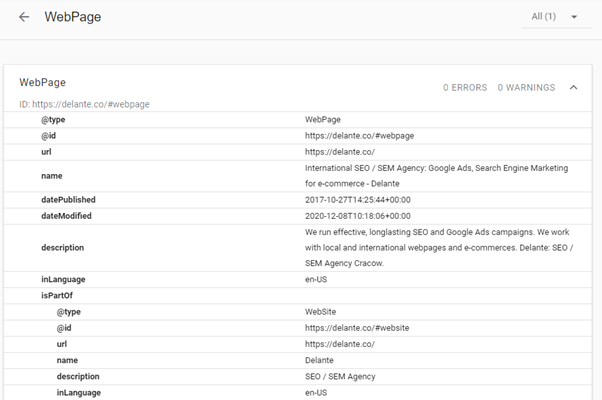Select the nested inLanguage label under isPartOf

(x=79, y=393)
